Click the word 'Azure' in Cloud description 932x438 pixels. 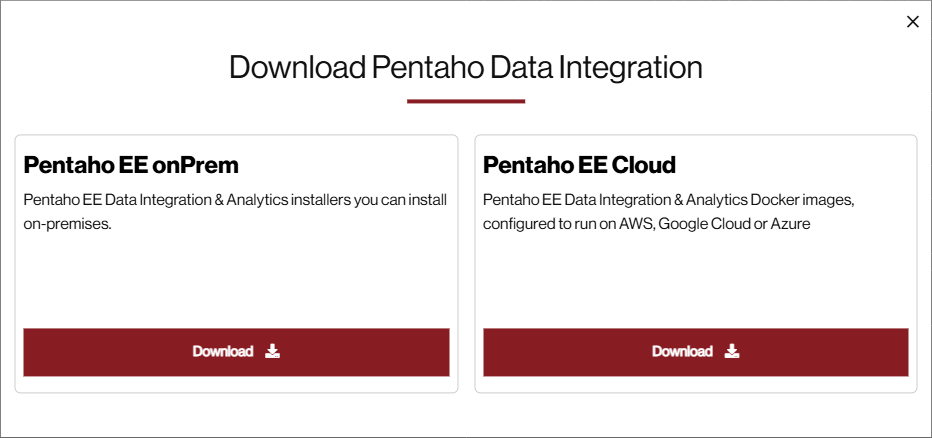tap(788, 224)
